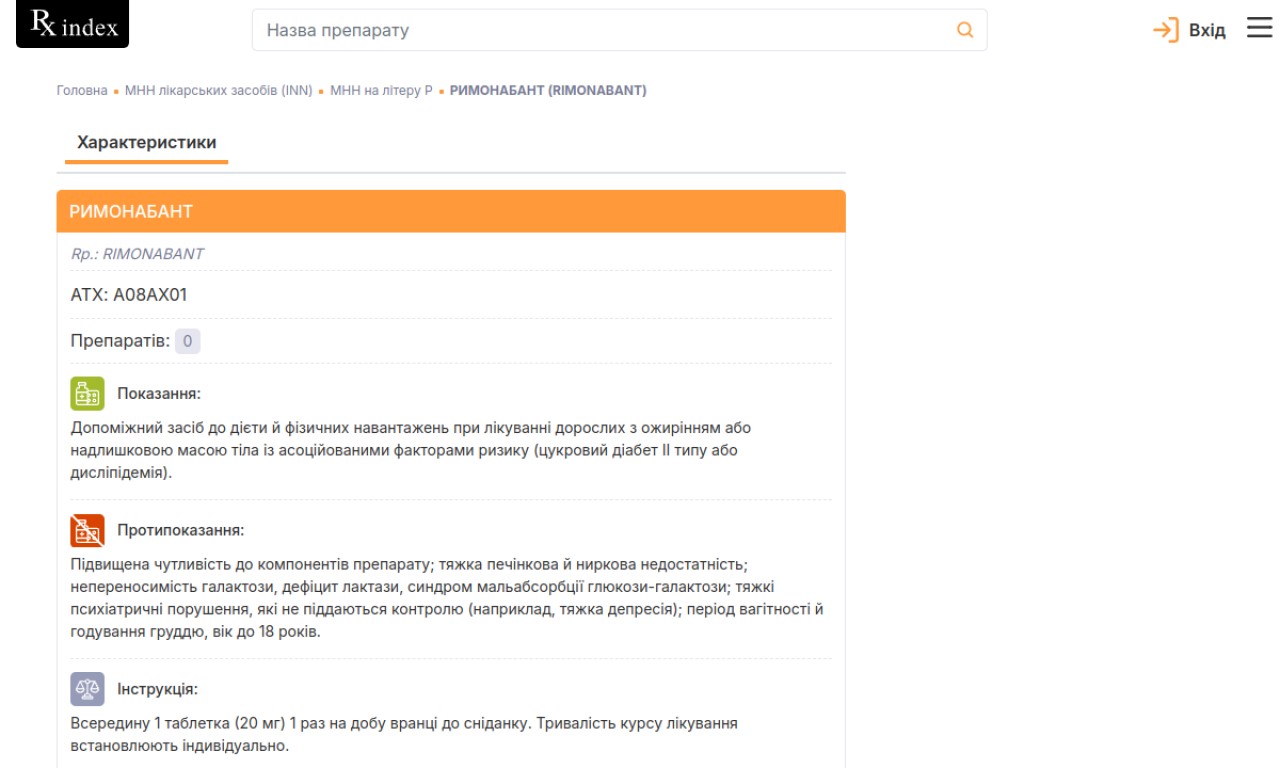
Task: Open the hamburger menu
Action: (x=1259, y=29)
